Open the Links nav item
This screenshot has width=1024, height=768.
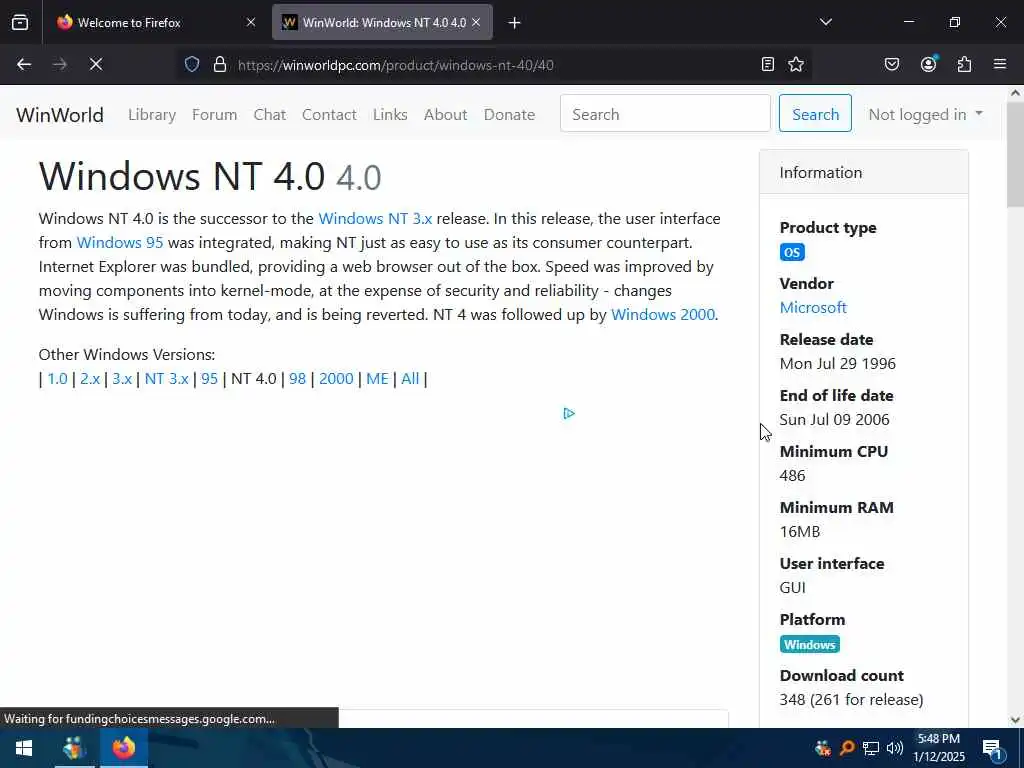[x=391, y=115]
